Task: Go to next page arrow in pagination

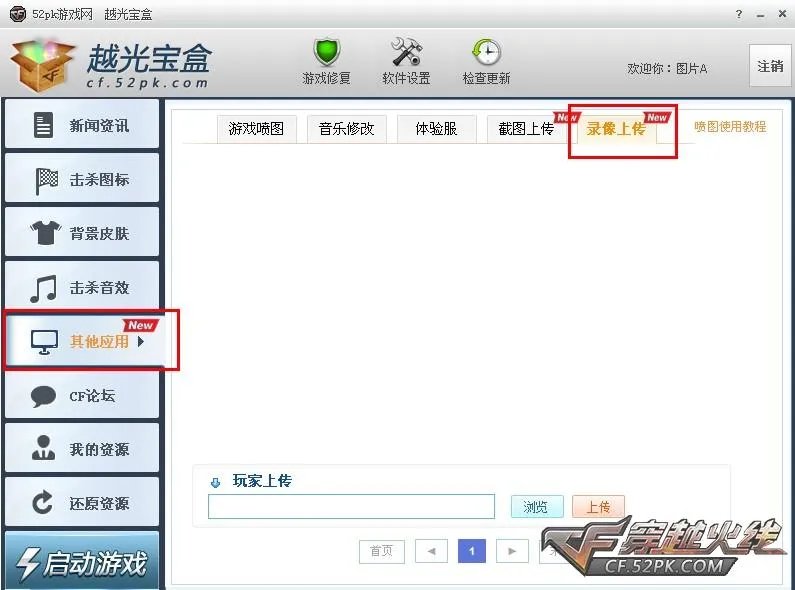Action: (x=512, y=551)
